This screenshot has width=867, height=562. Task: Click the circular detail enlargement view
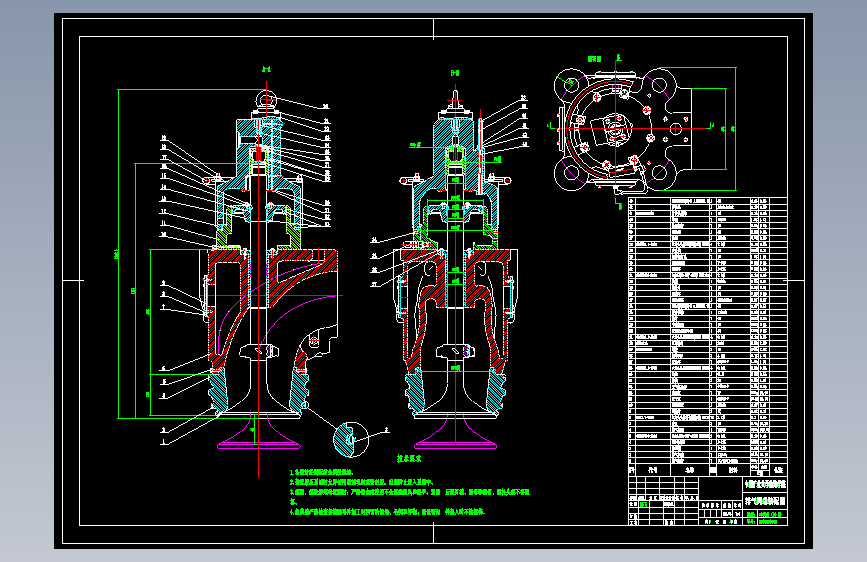click(351, 440)
